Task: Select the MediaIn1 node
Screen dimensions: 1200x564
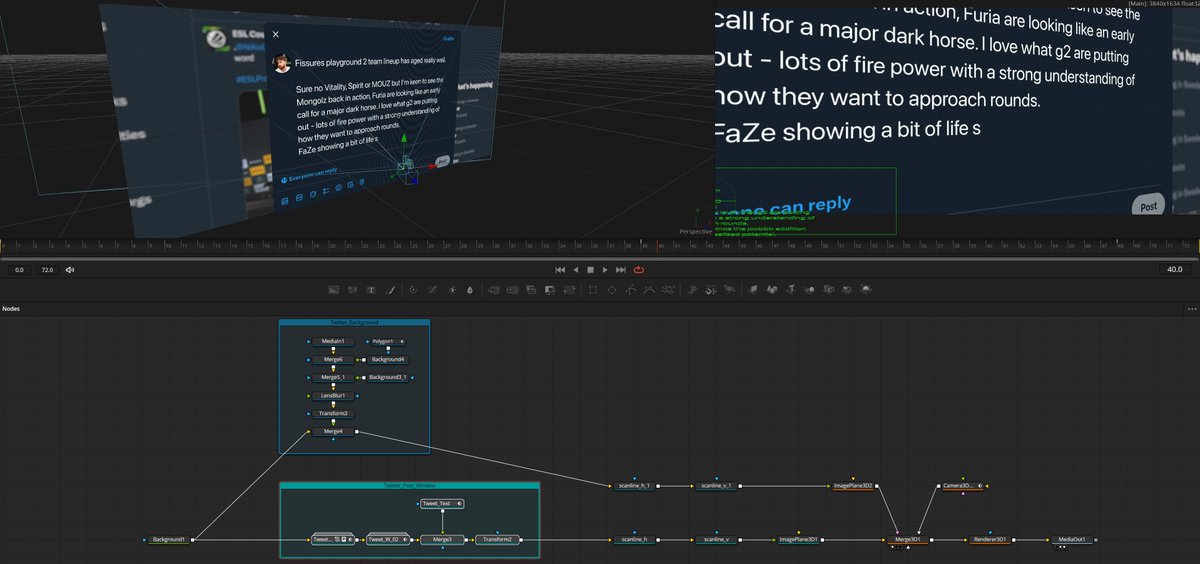Action: [333, 341]
